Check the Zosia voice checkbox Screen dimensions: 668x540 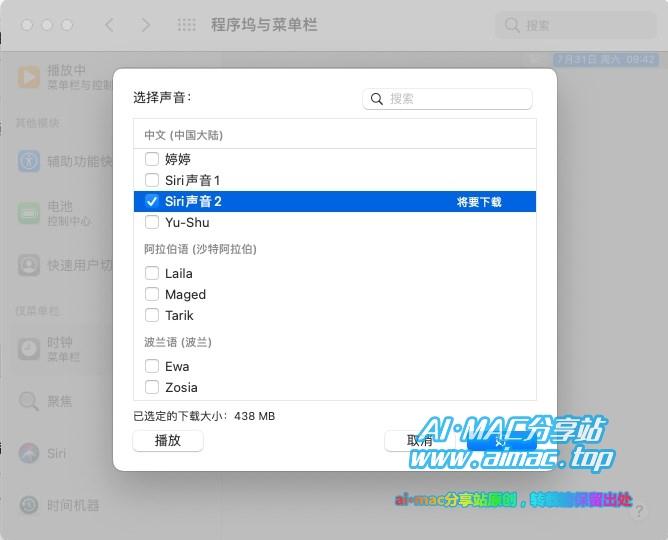coord(152,387)
